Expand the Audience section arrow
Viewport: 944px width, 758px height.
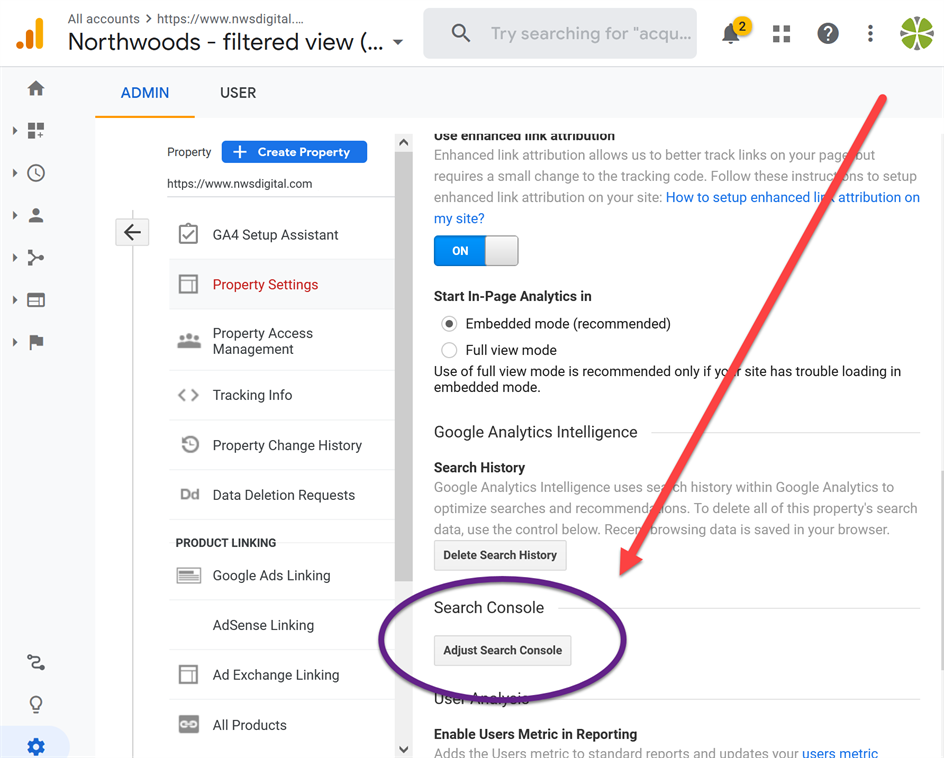click(15, 216)
